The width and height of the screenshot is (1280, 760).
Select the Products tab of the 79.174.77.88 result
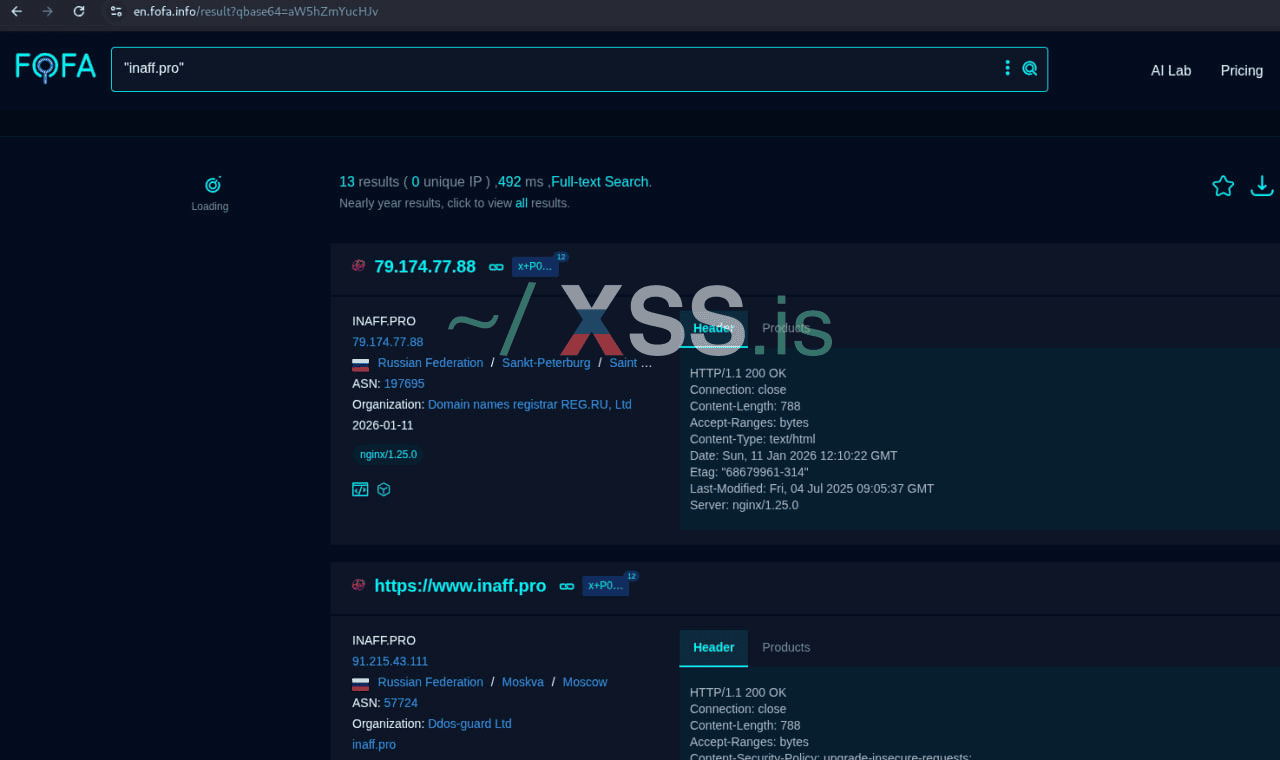[x=786, y=328]
